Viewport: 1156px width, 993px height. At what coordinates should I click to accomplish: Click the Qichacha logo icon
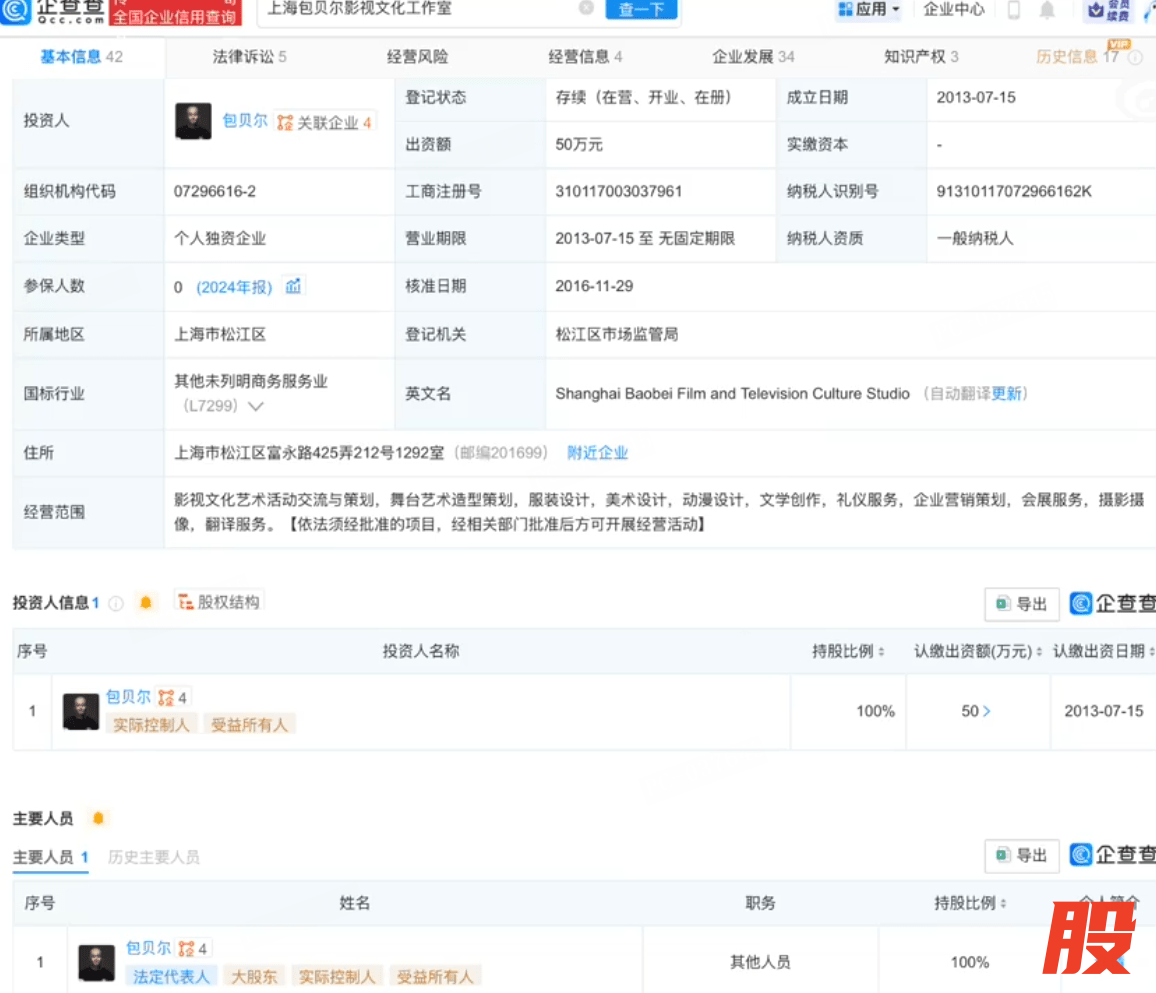[15, 10]
